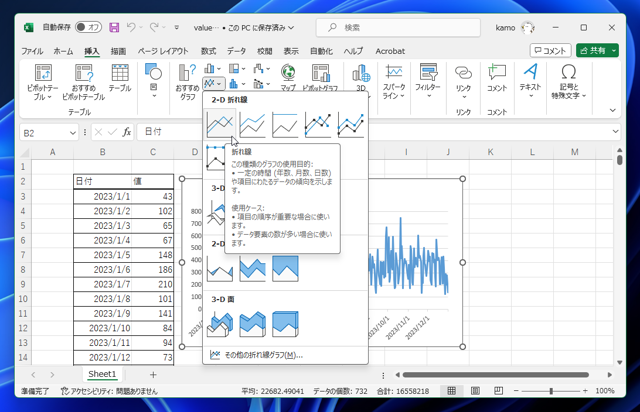Expand the Name Box dropdown showing B2
This screenshot has height=412, width=640.
(73, 132)
